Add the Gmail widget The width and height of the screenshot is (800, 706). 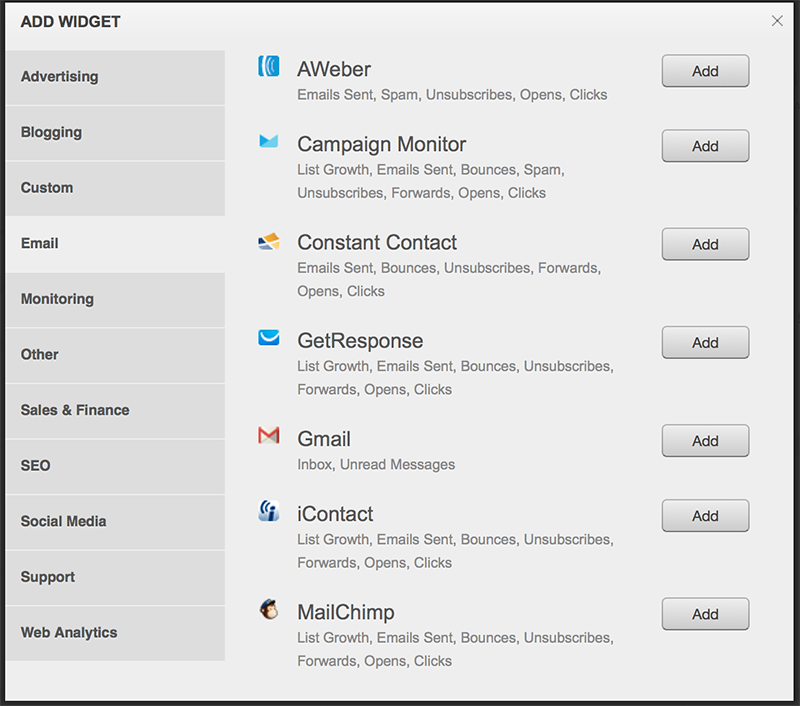click(705, 441)
